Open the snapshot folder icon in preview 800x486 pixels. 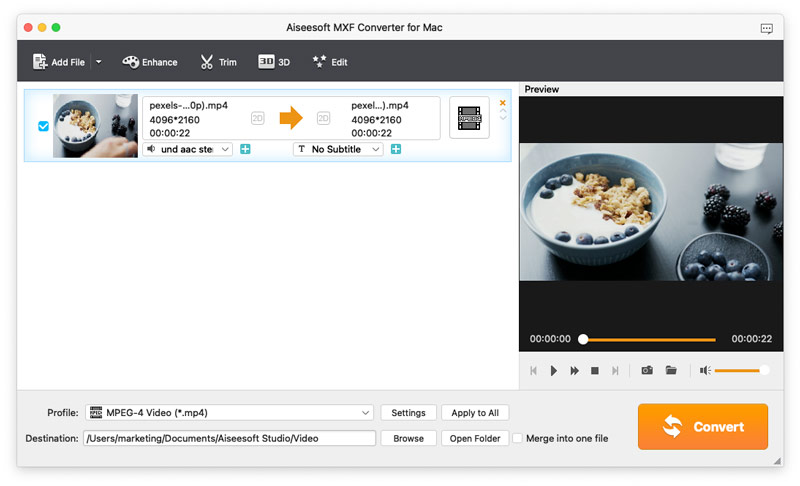[x=671, y=370]
